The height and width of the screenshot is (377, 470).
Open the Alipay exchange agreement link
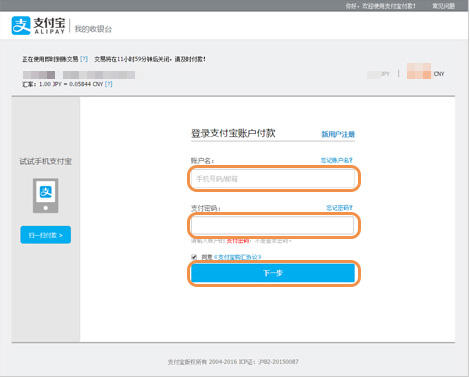tap(237, 257)
